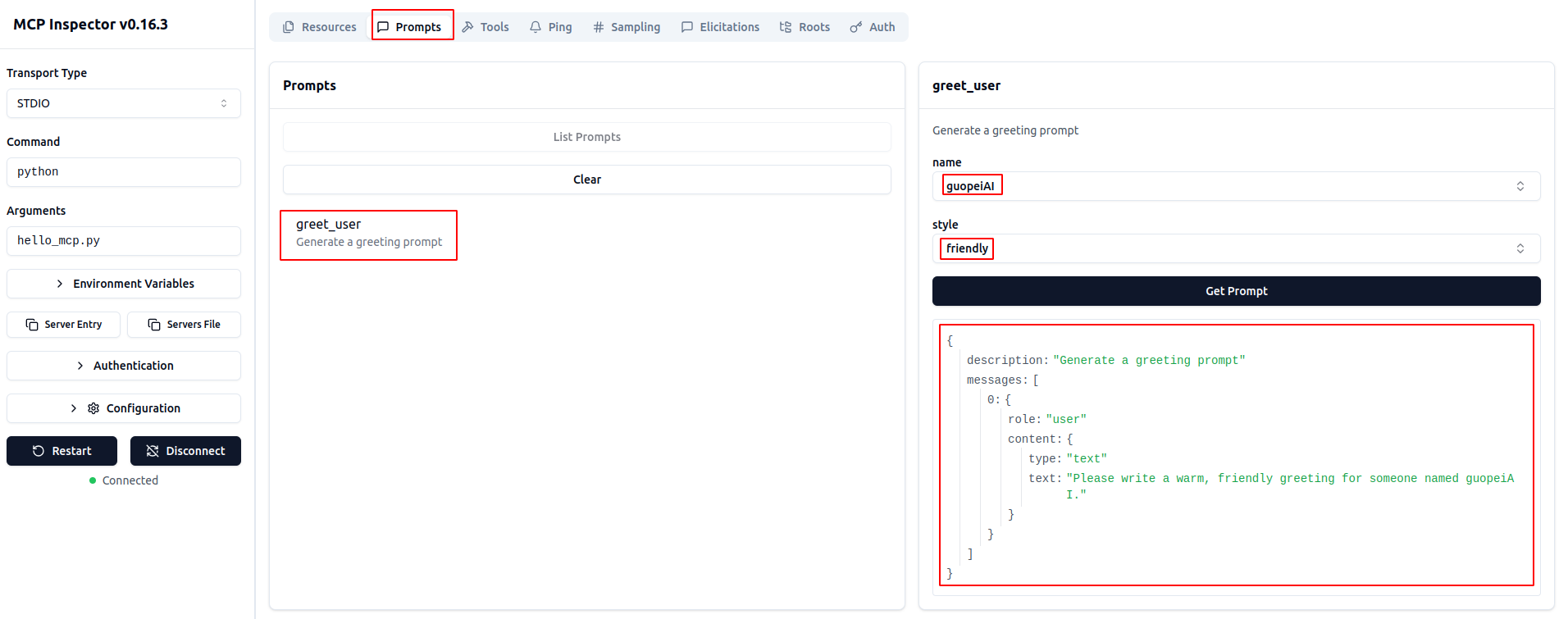Click the Clear button in Prompts panel
The width and height of the screenshot is (1568, 619).
point(587,180)
